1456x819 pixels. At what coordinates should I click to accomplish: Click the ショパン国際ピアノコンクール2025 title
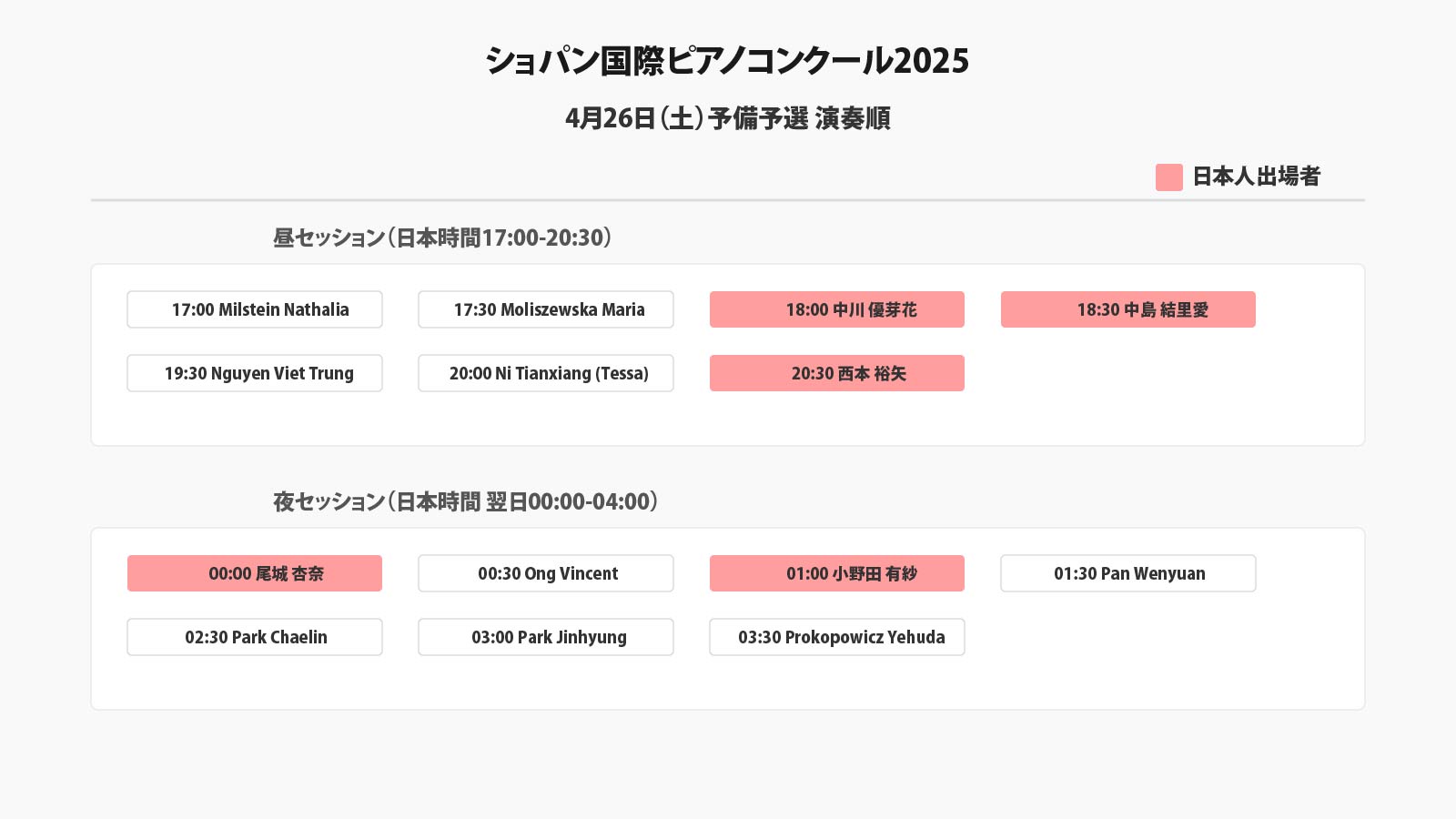point(727,61)
